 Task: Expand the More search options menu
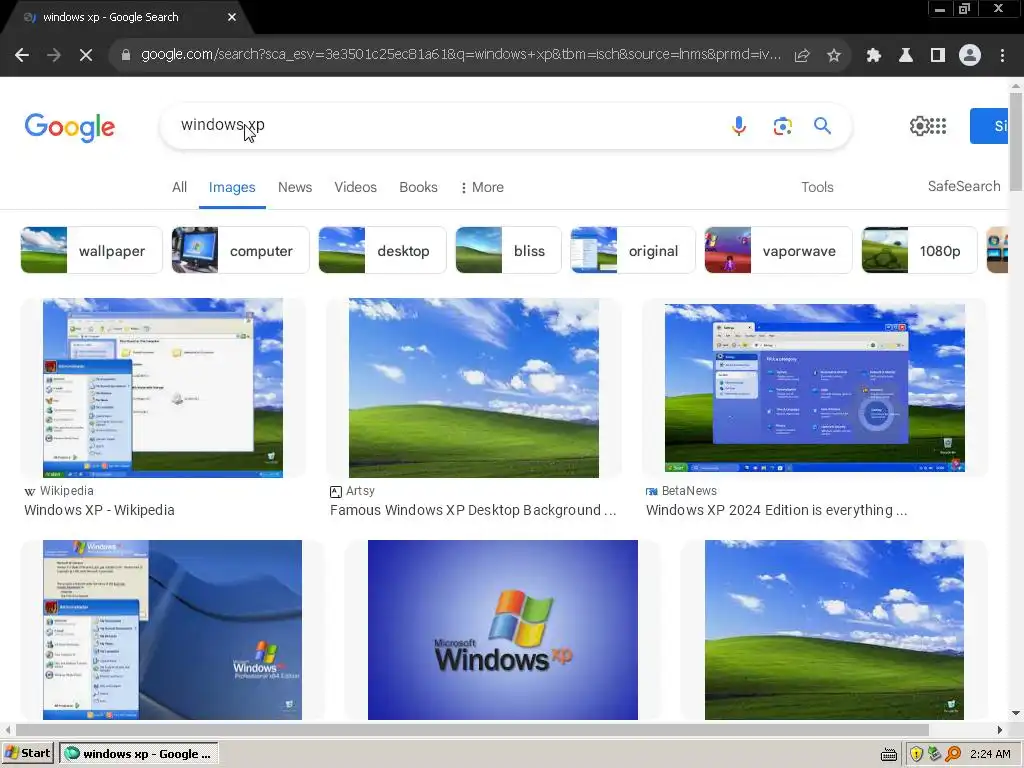482,187
